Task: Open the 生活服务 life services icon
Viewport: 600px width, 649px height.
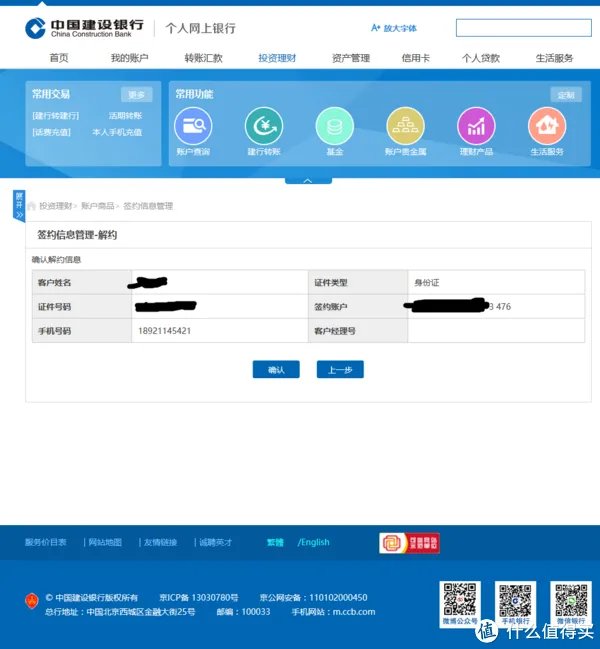Action: [x=547, y=126]
